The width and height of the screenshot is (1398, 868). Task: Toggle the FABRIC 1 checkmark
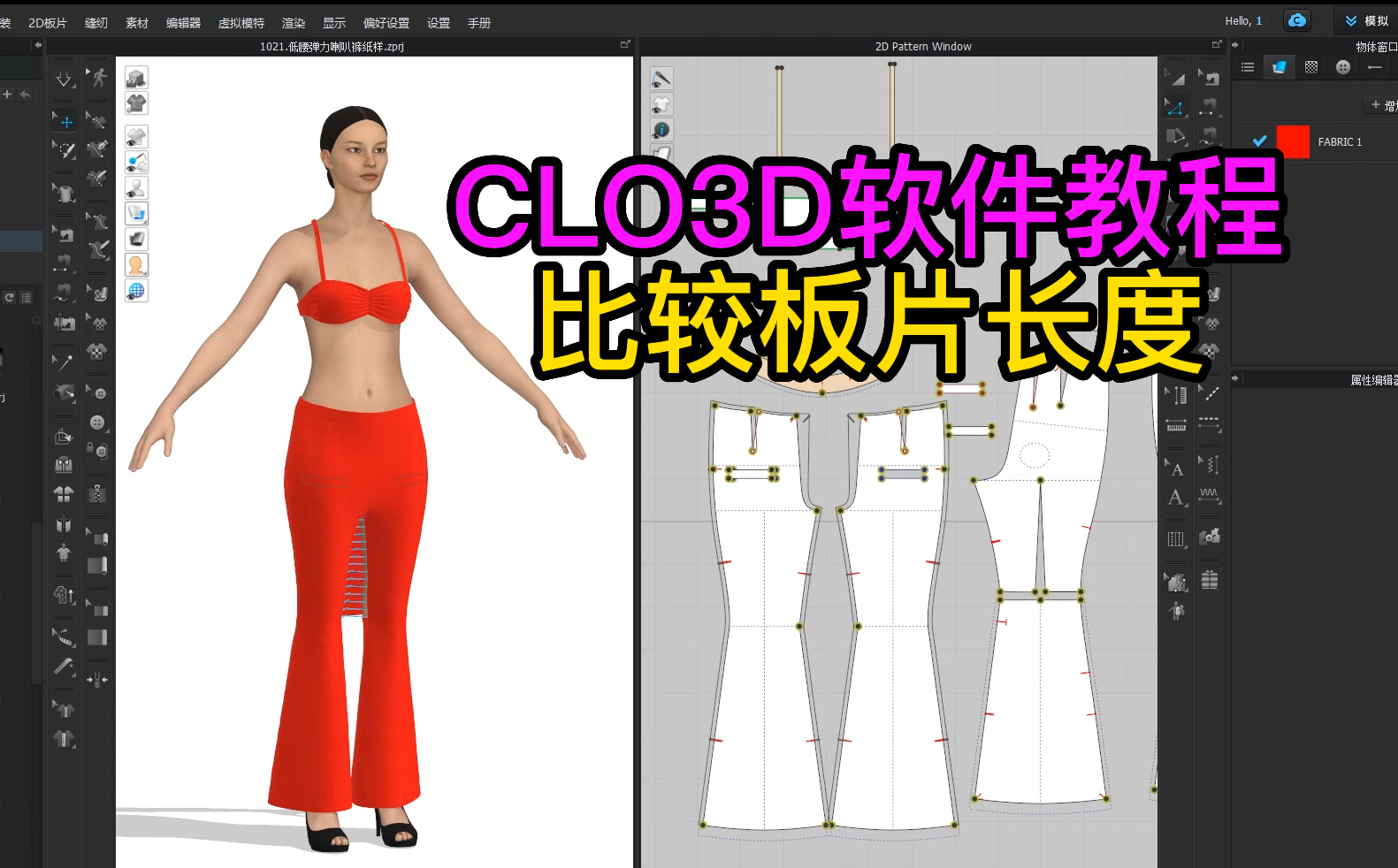click(x=1259, y=141)
